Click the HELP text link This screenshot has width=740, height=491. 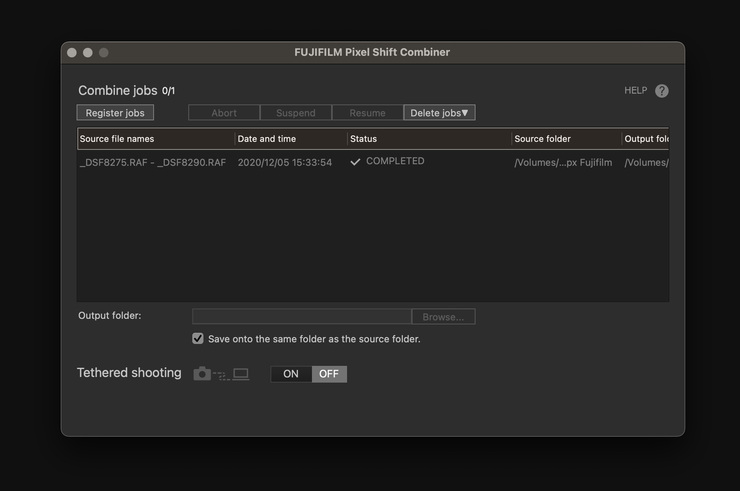tap(636, 90)
